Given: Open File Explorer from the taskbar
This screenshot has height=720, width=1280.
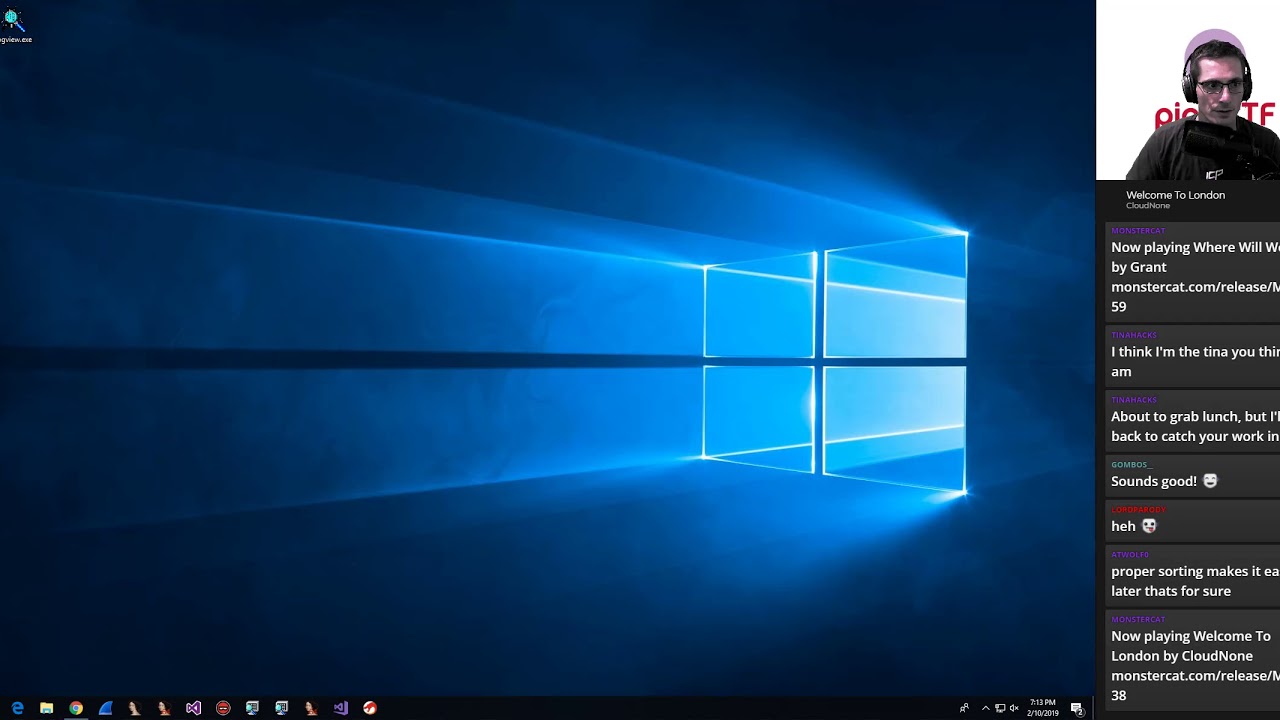Looking at the screenshot, I should 46,708.
